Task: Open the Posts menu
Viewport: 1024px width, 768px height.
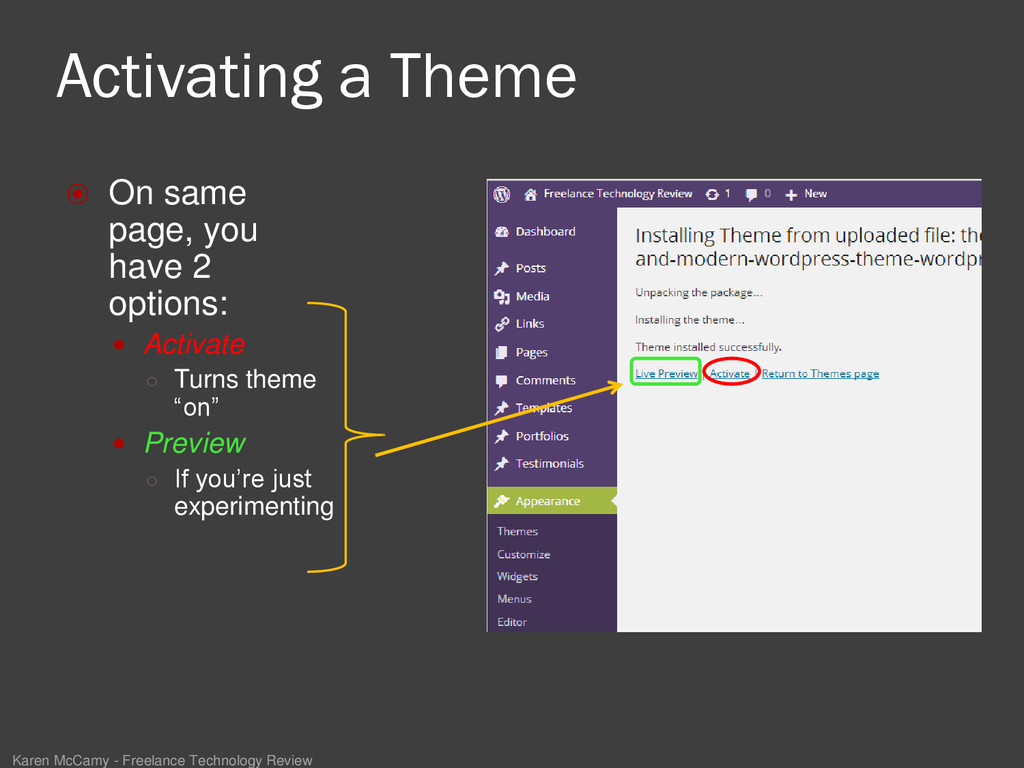Action: click(530, 268)
